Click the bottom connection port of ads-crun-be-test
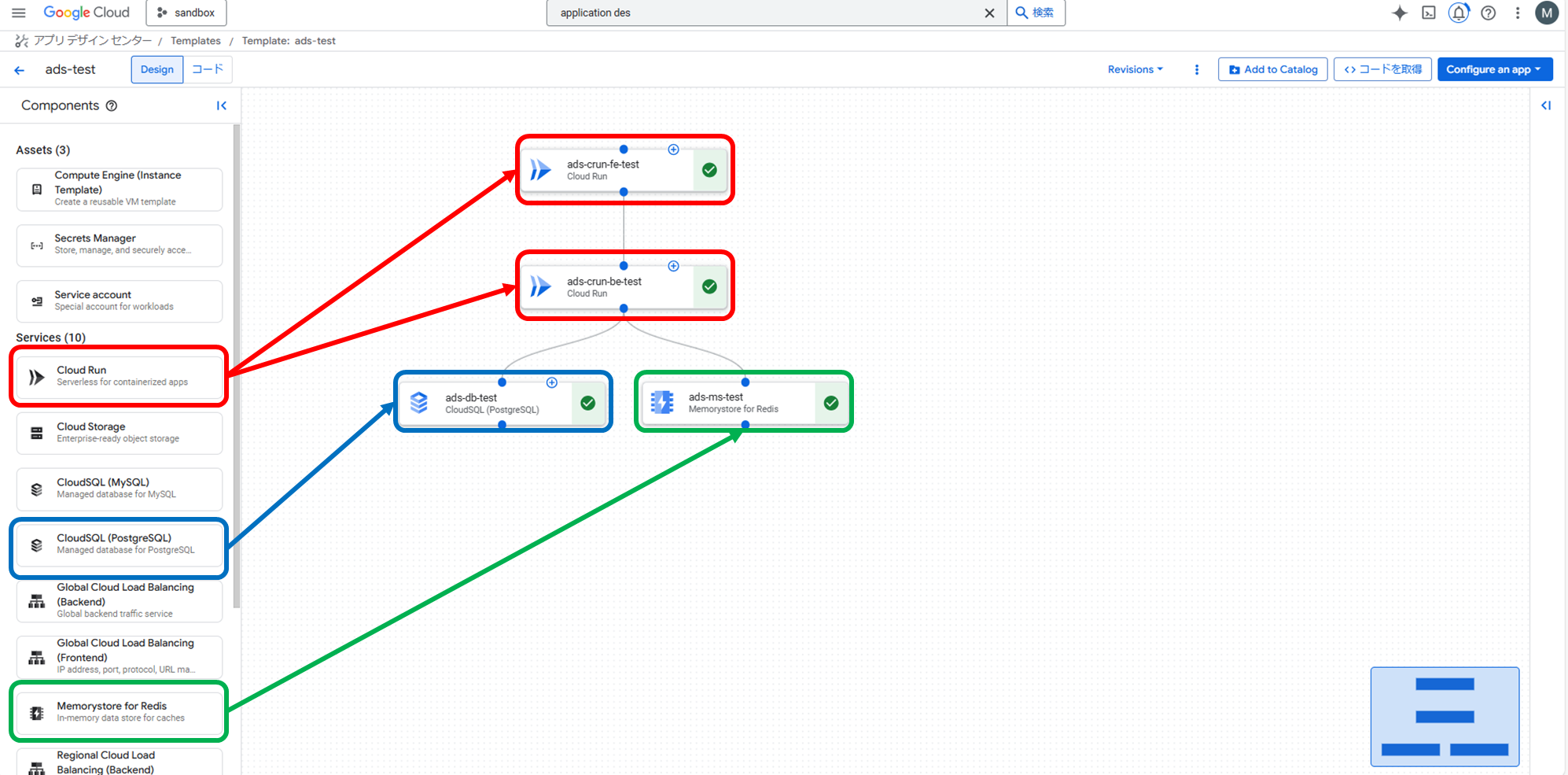This screenshot has width=1568, height=775. (624, 308)
